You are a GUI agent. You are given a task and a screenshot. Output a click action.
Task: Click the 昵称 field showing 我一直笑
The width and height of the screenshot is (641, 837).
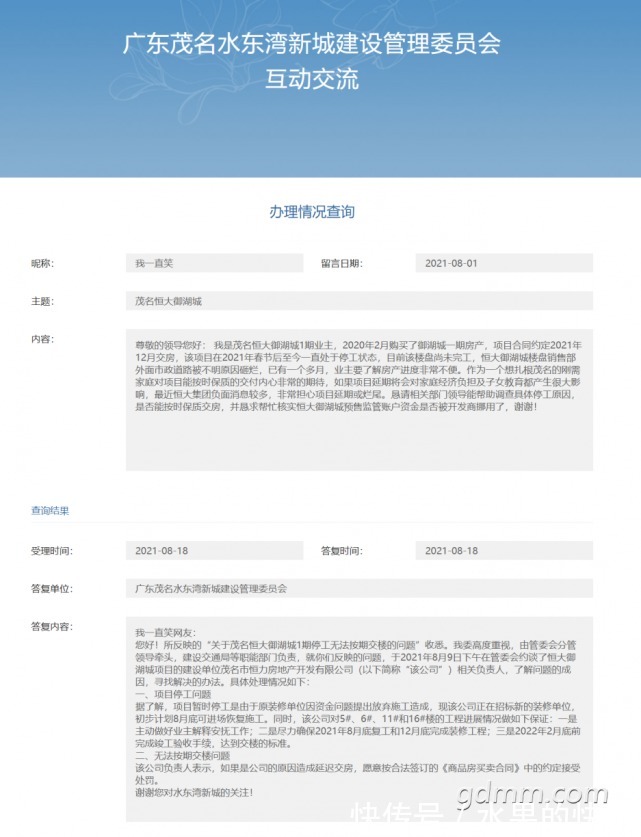(x=215, y=263)
